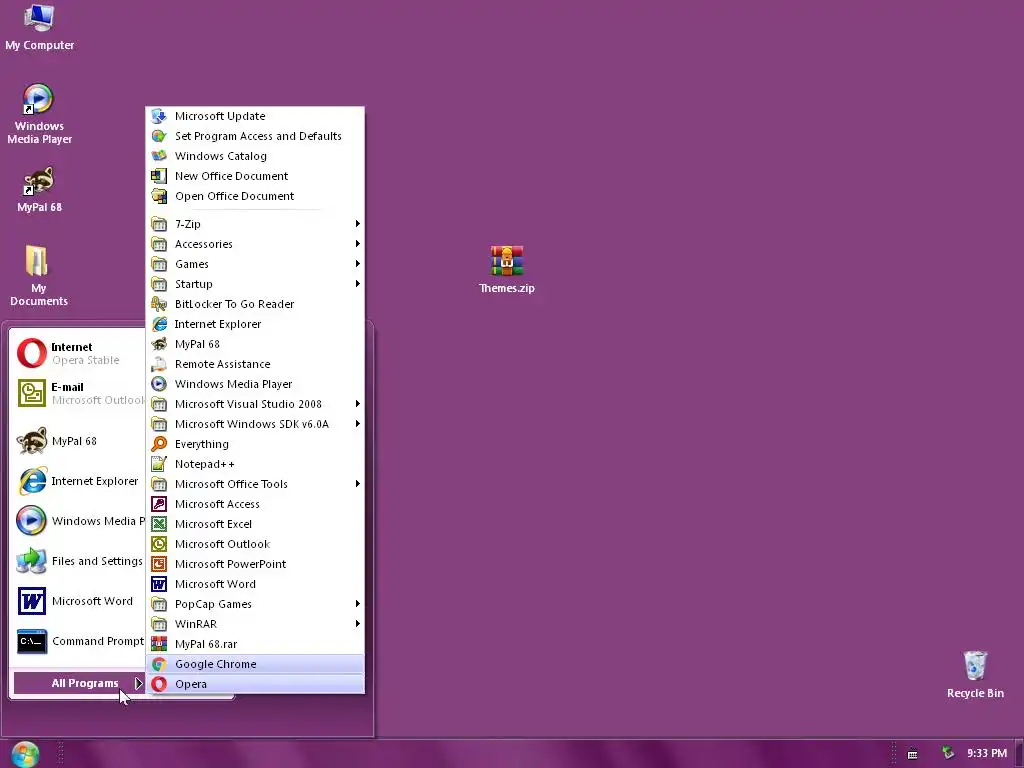Click the Opera icon next to Internet
This screenshot has height=768, width=1024.
point(31,353)
